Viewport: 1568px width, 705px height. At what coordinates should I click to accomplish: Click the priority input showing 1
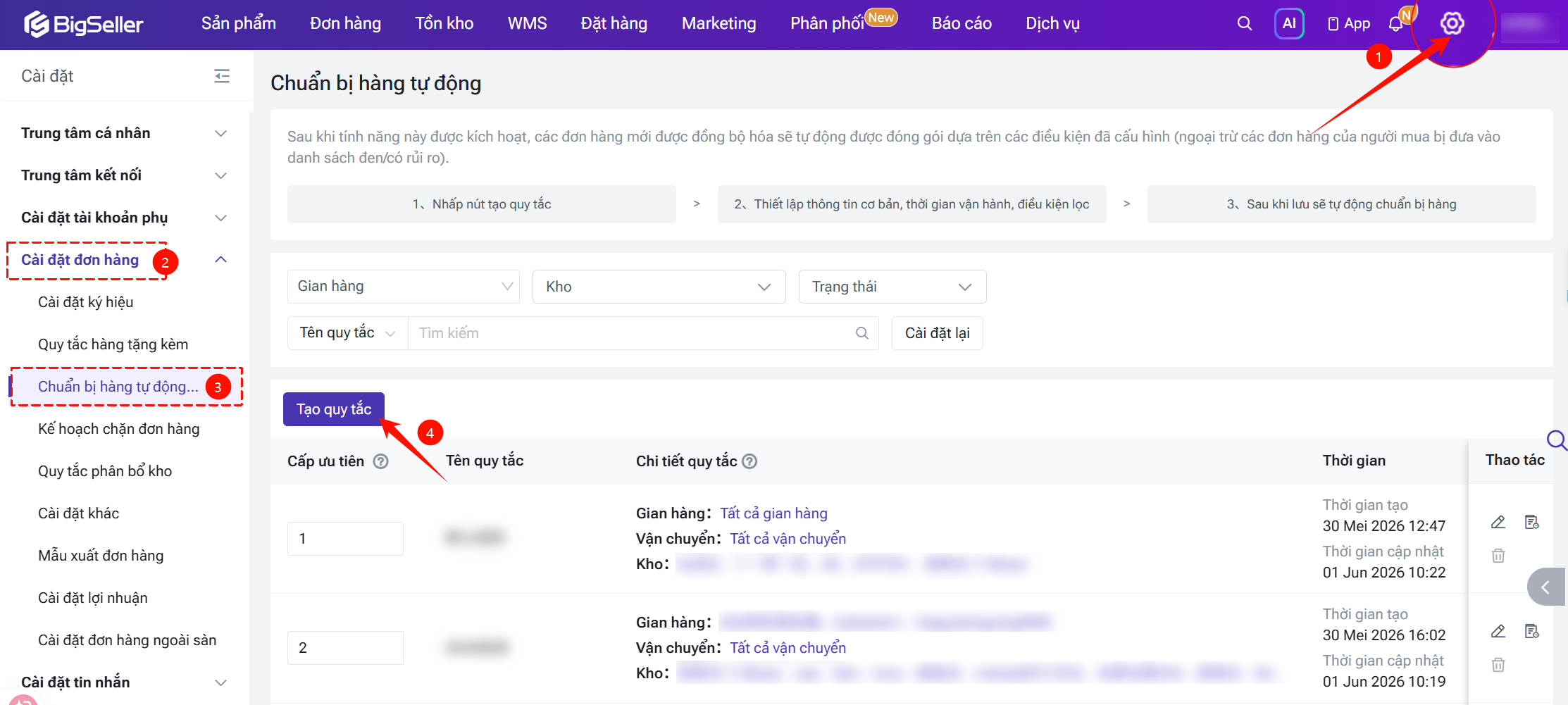point(345,539)
